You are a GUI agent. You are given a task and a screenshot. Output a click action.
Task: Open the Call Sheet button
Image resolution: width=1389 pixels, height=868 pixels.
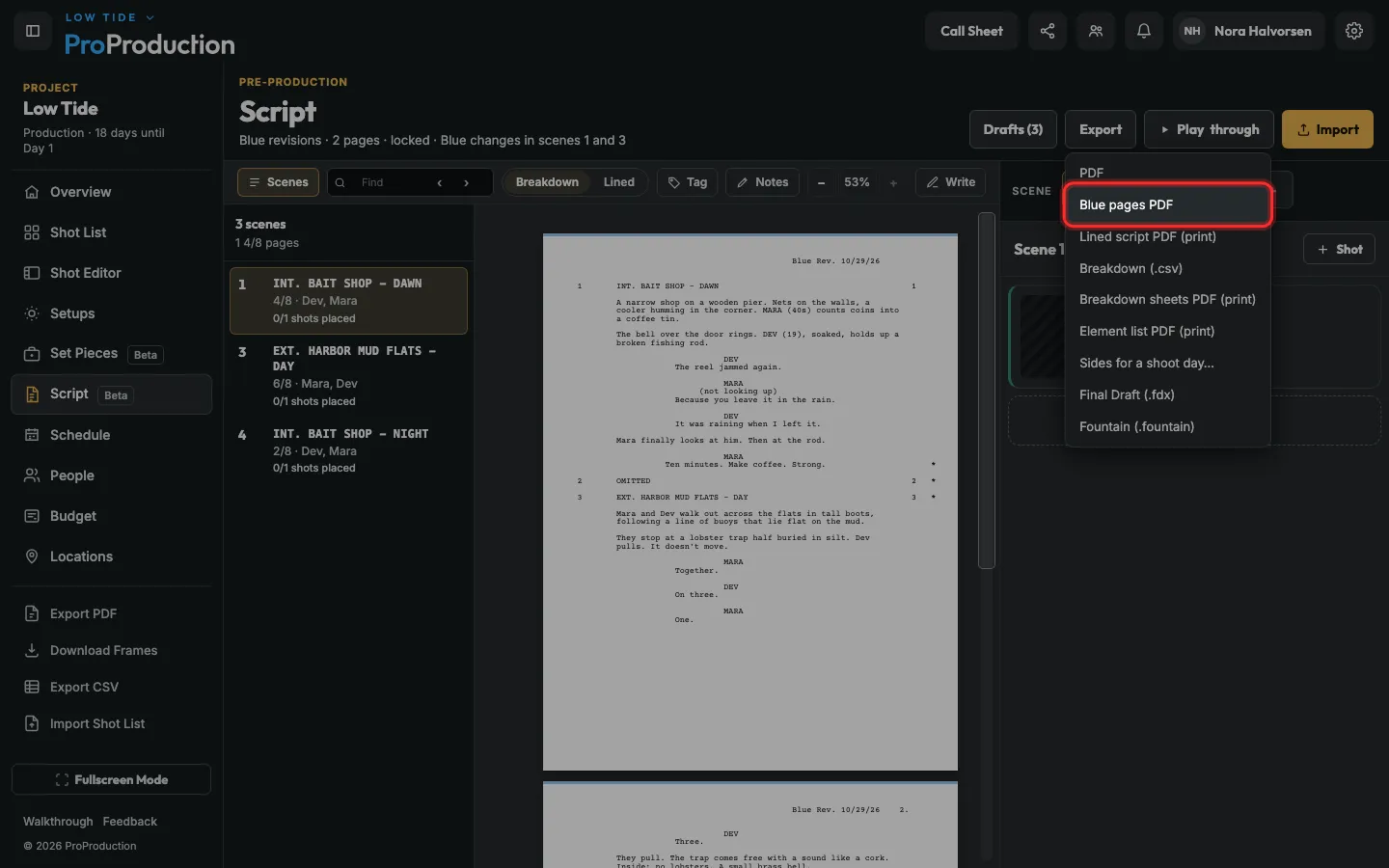(x=971, y=31)
